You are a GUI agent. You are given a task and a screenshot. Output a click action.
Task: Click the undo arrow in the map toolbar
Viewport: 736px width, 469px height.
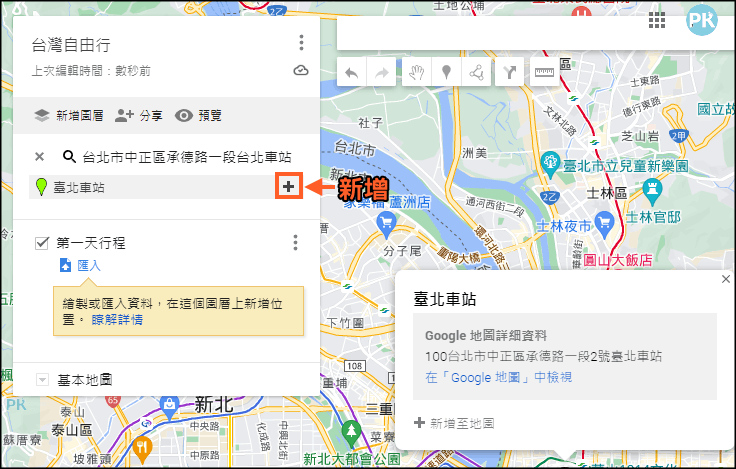click(352, 72)
